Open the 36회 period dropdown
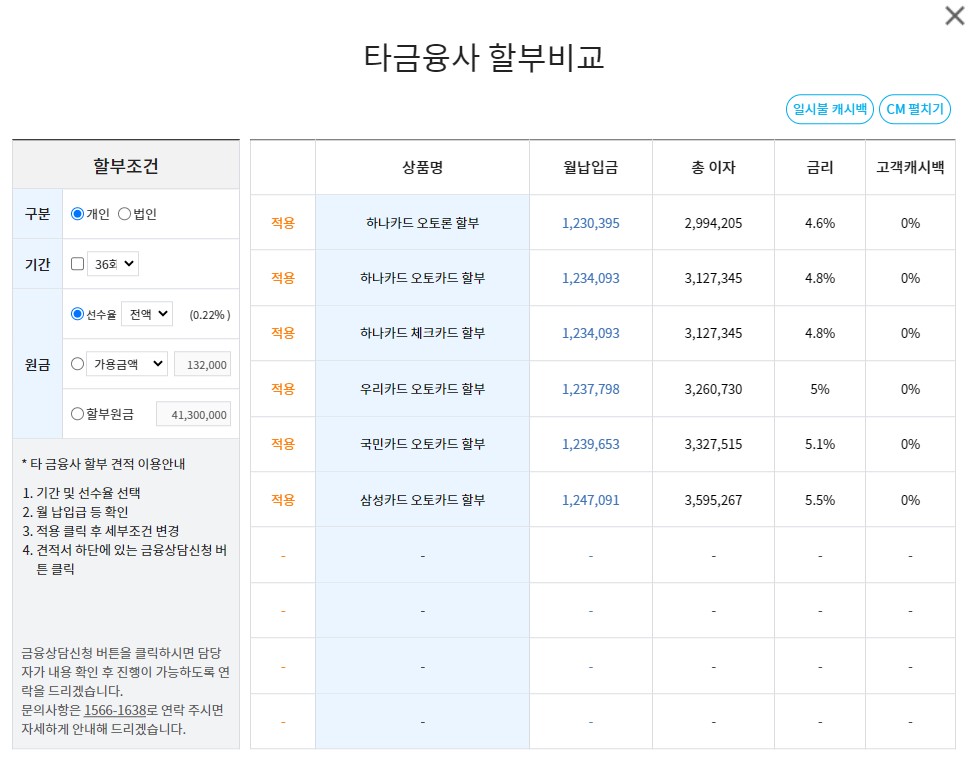The width and height of the screenshot is (972, 773). (113, 264)
